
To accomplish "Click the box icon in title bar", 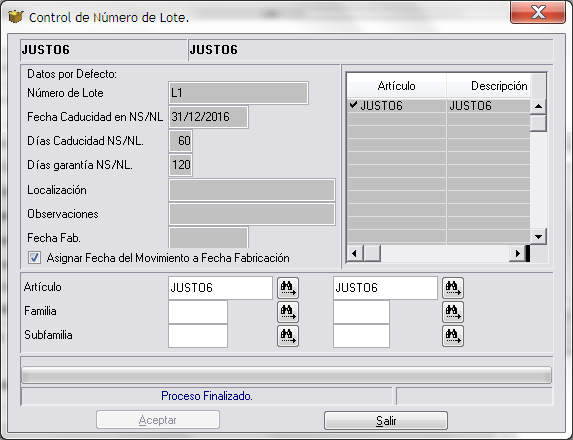I will coord(15,16).
